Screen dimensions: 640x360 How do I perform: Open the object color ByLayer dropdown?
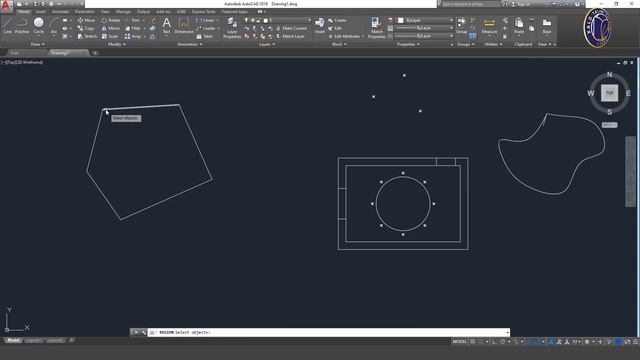click(425, 20)
